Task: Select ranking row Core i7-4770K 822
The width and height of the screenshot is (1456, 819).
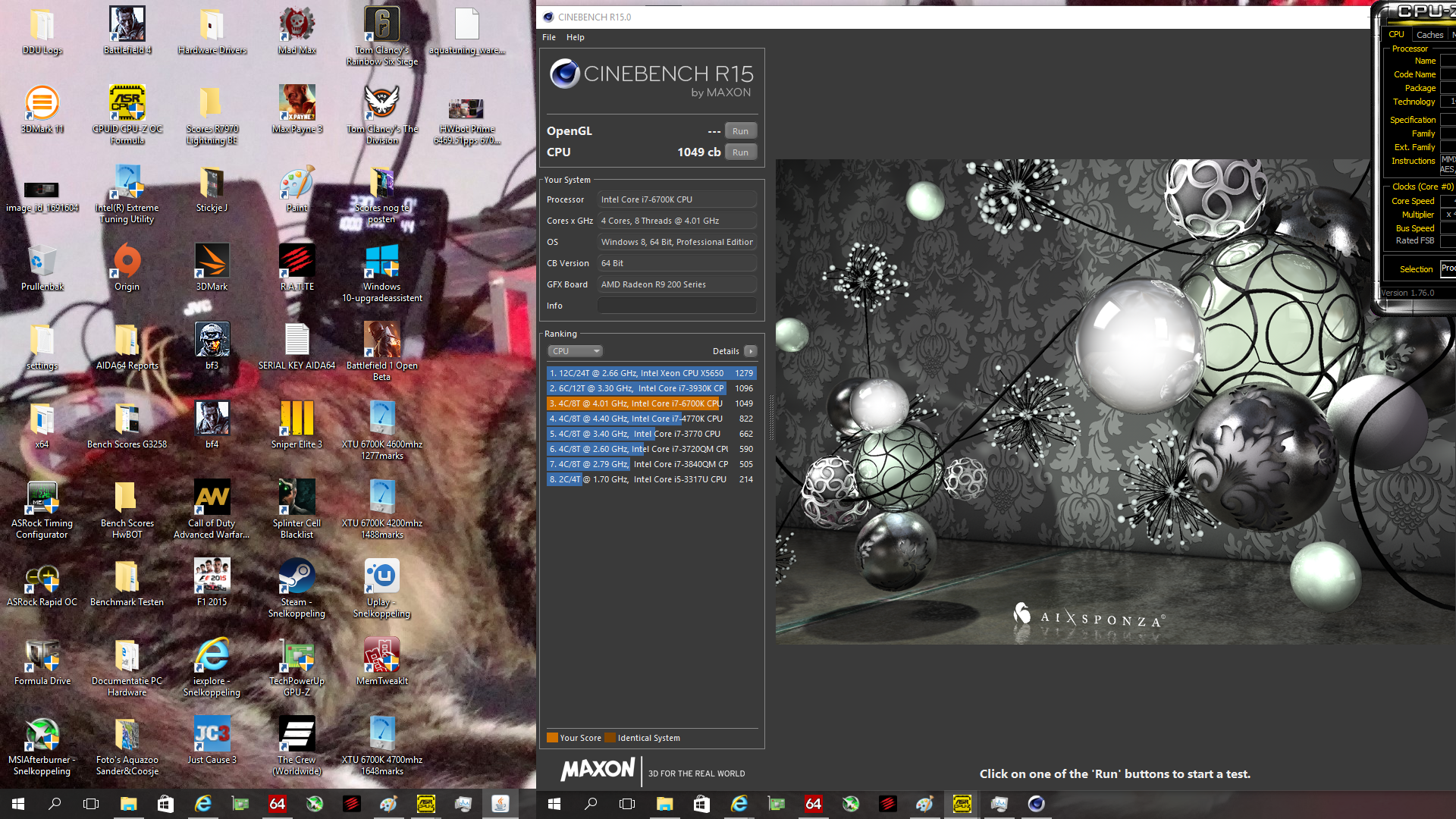Action: coord(651,419)
